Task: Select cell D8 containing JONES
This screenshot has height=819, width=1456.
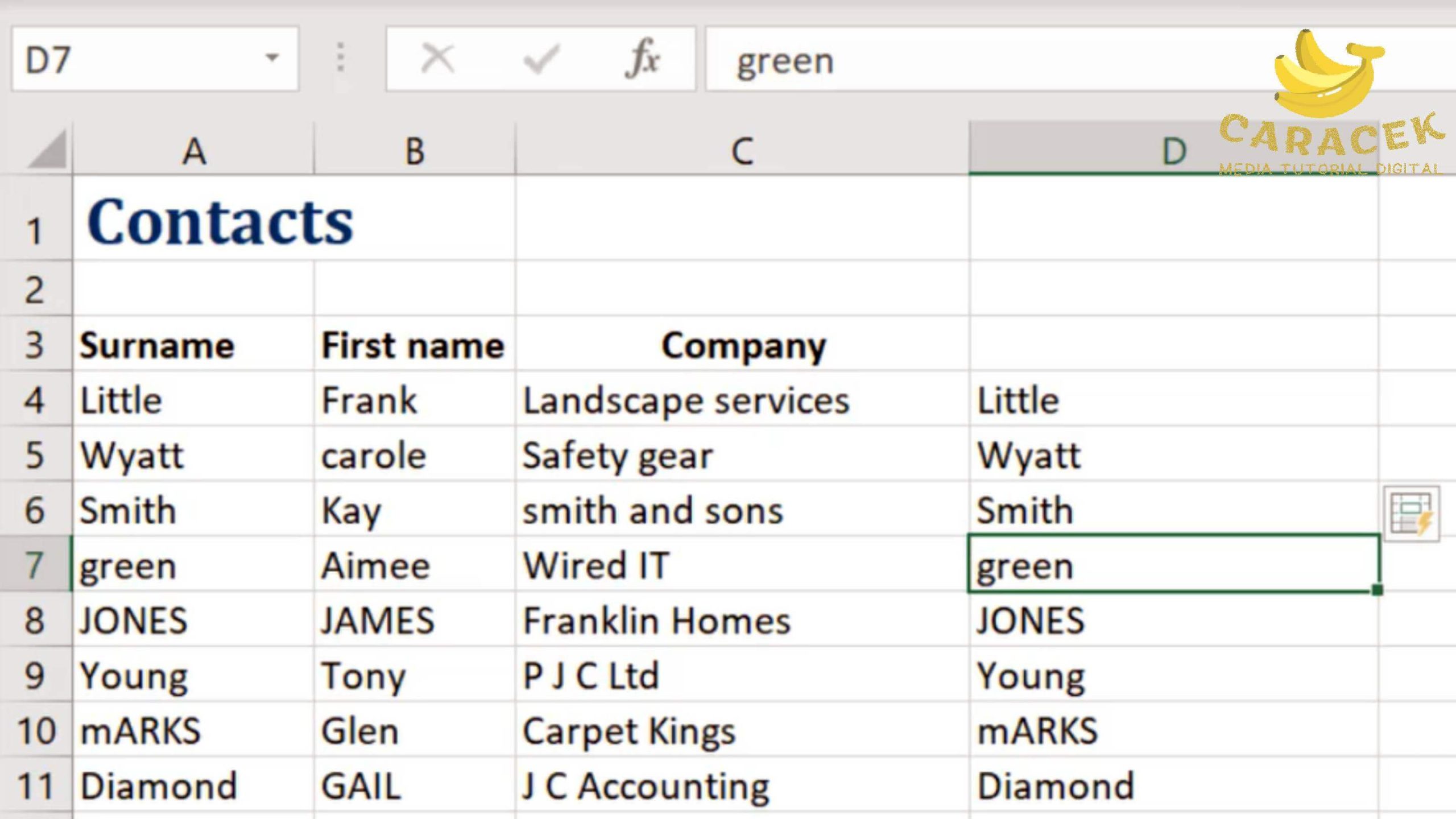Action: pos(1174,619)
